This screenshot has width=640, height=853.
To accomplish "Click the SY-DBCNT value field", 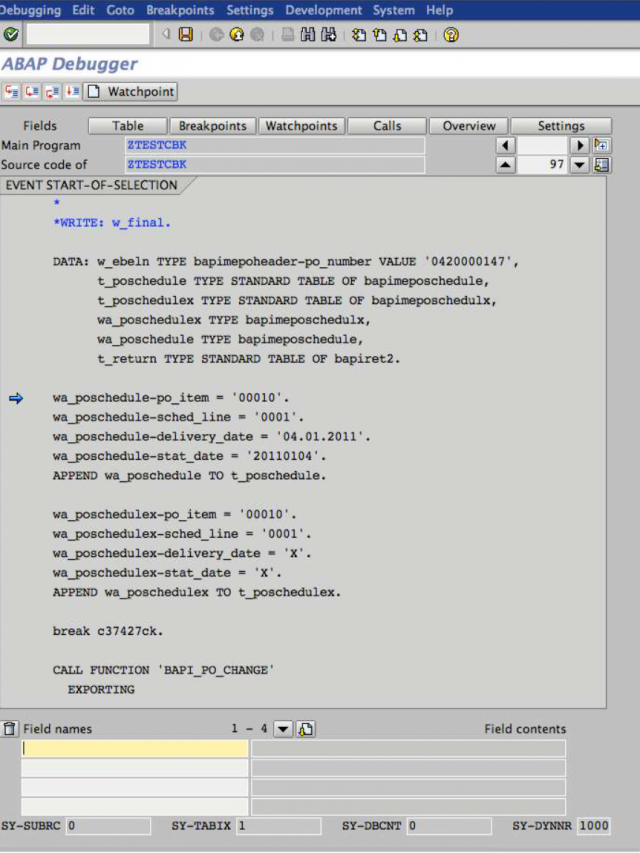I will (448, 826).
